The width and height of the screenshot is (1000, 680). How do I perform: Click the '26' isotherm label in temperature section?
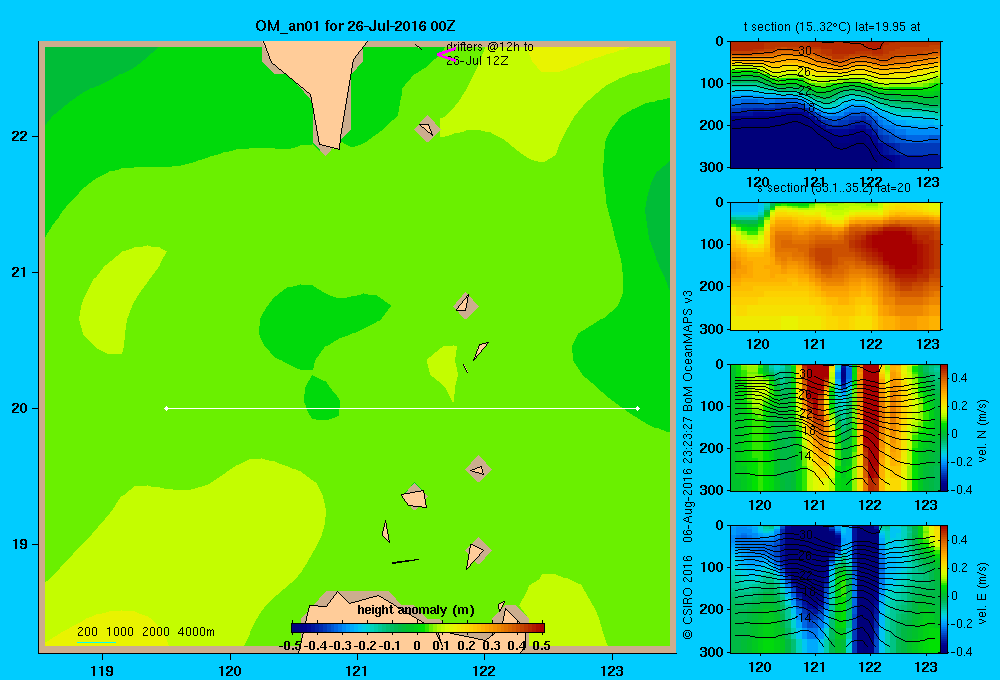pos(804,71)
